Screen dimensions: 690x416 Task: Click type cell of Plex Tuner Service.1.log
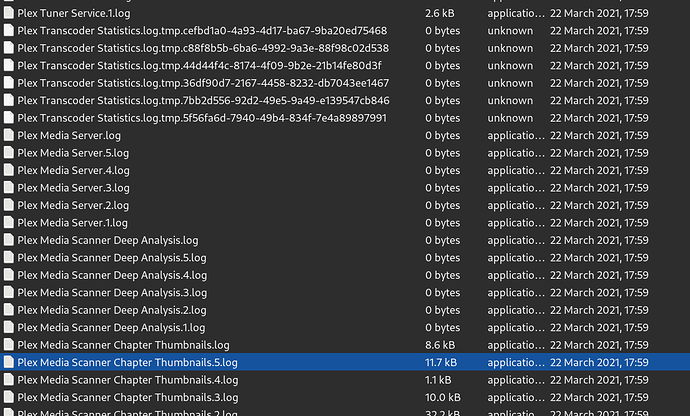[516, 13]
